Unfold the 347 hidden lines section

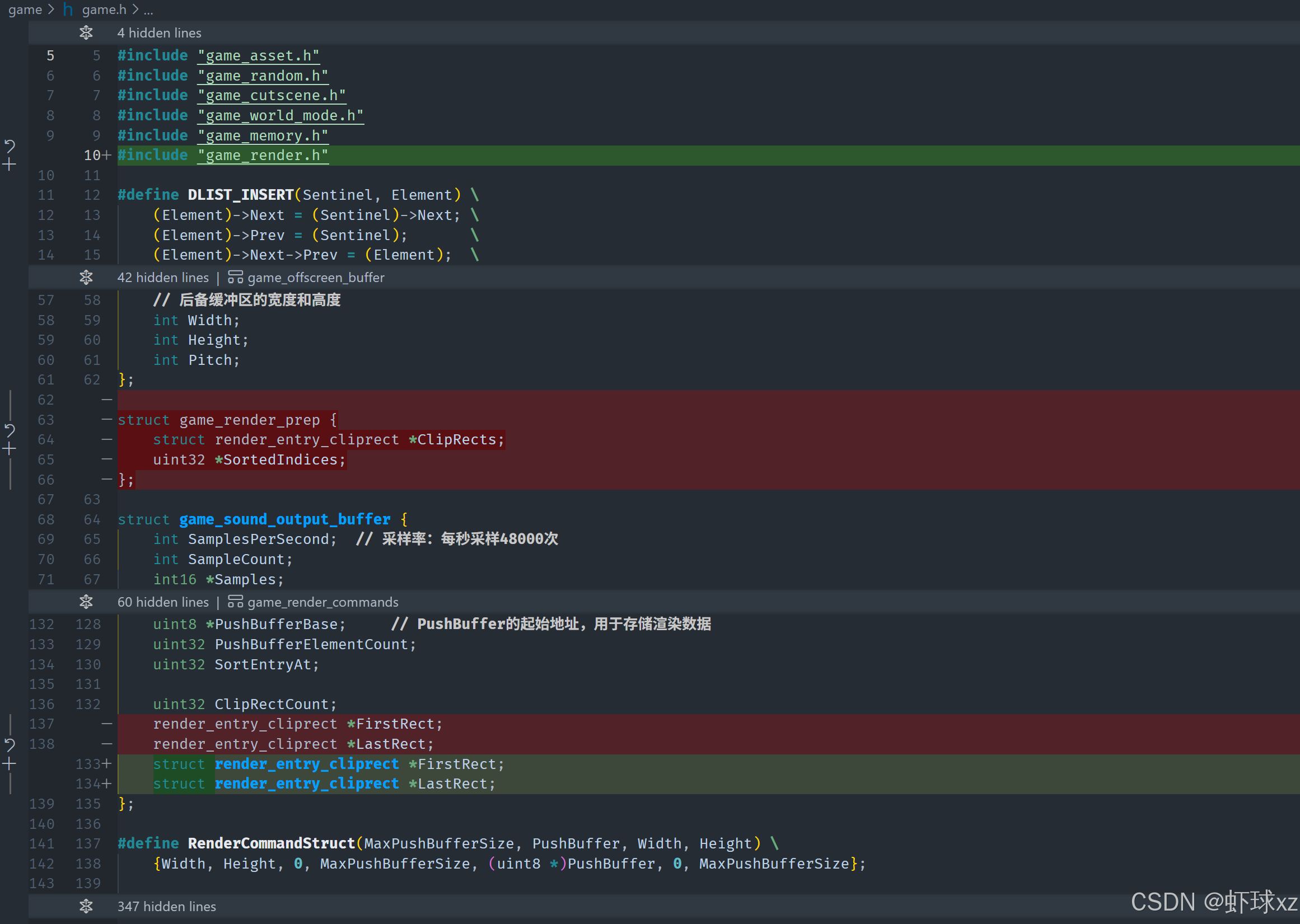86,906
